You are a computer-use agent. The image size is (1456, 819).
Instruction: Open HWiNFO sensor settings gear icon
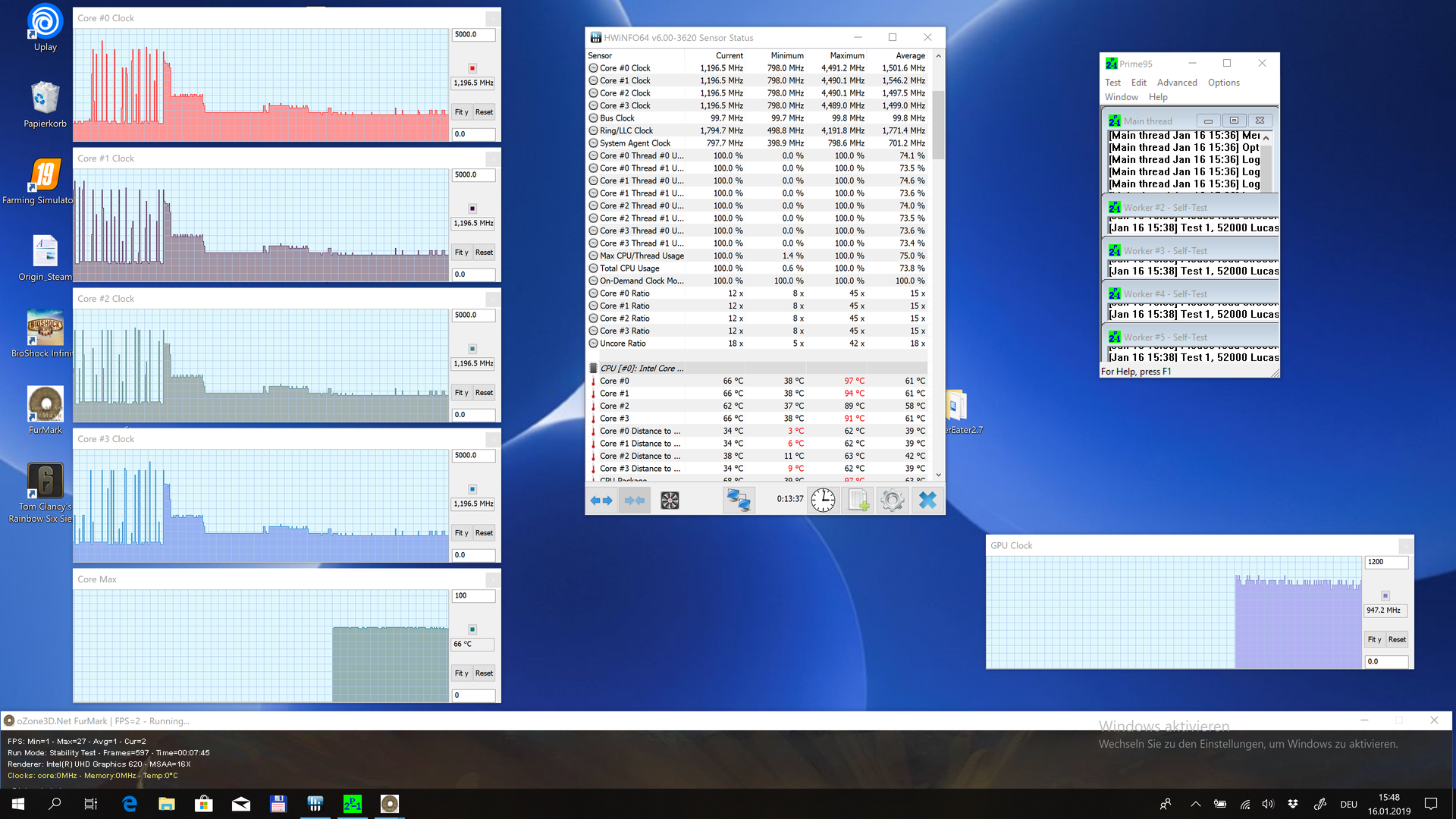(893, 500)
